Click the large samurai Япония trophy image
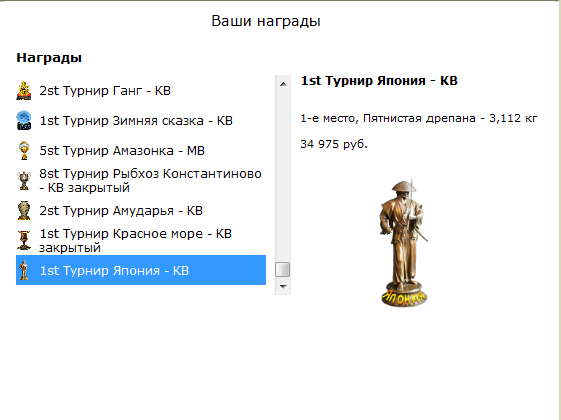 (404, 243)
